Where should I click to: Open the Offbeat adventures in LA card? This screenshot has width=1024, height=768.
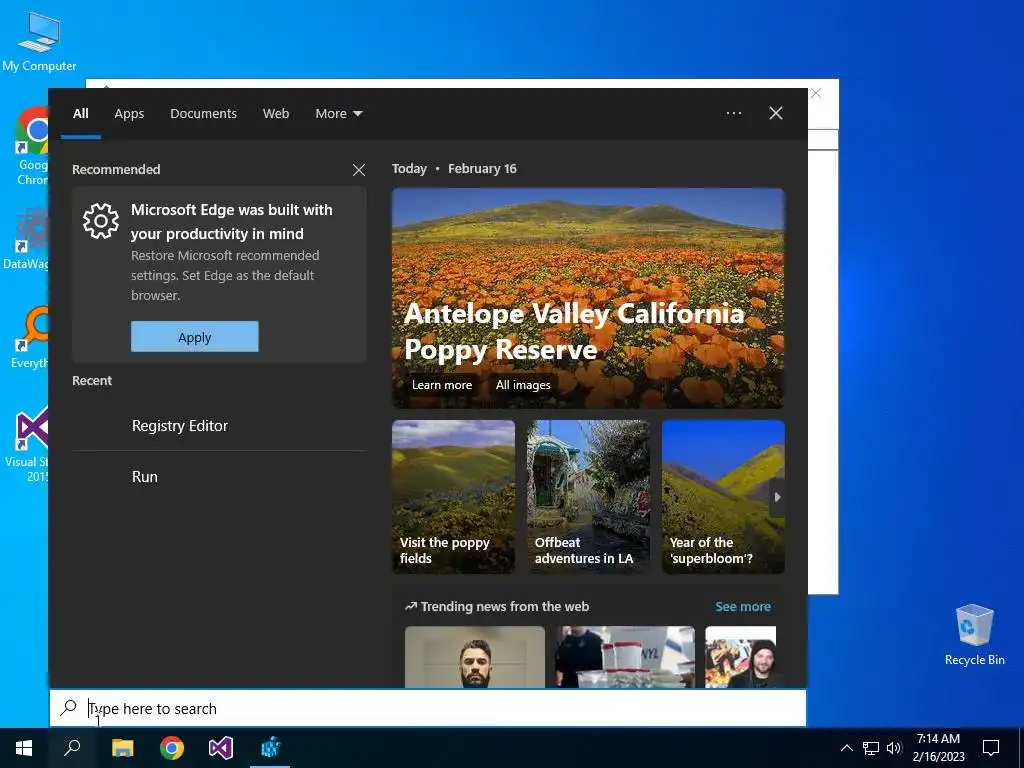[588, 497]
